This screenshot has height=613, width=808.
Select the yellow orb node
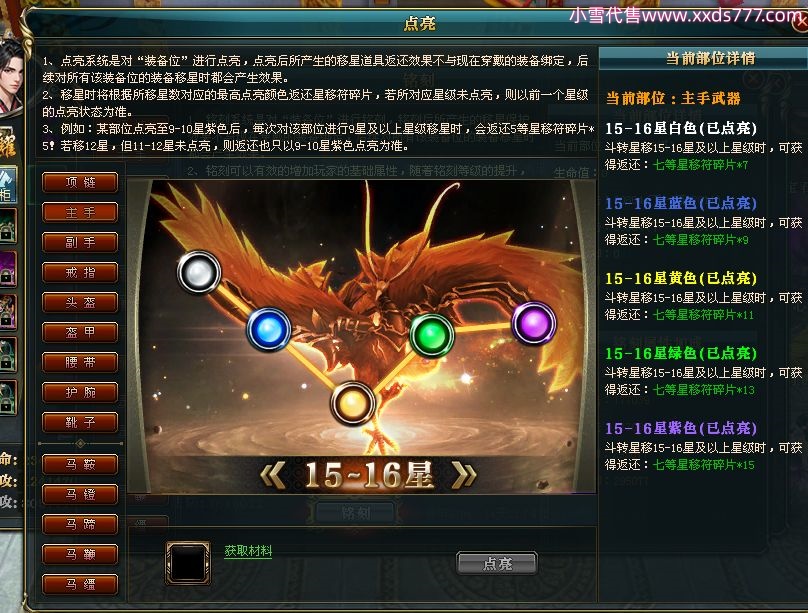tap(352, 403)
